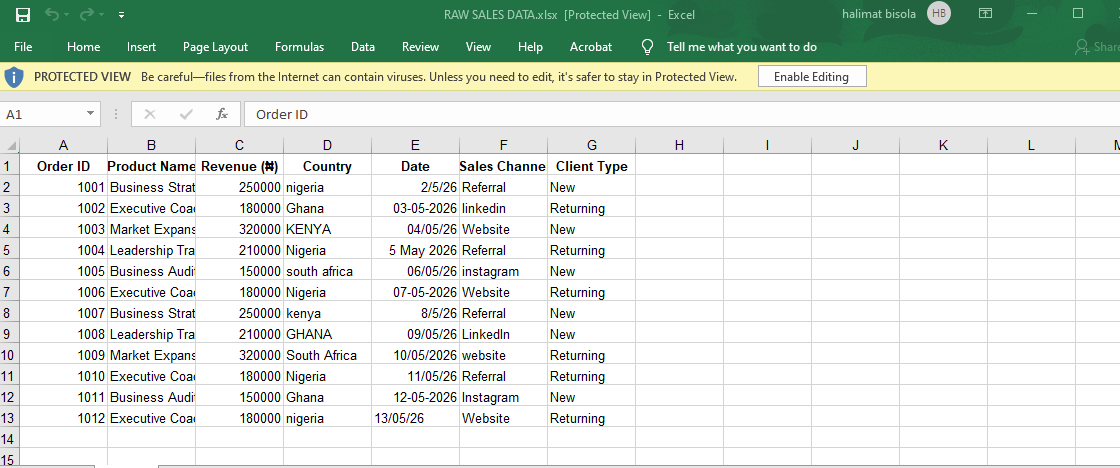This screenshot has width=1120, height=468.
Task: Click the formula bar showing Order ID
Action: [x=681, y=114]
